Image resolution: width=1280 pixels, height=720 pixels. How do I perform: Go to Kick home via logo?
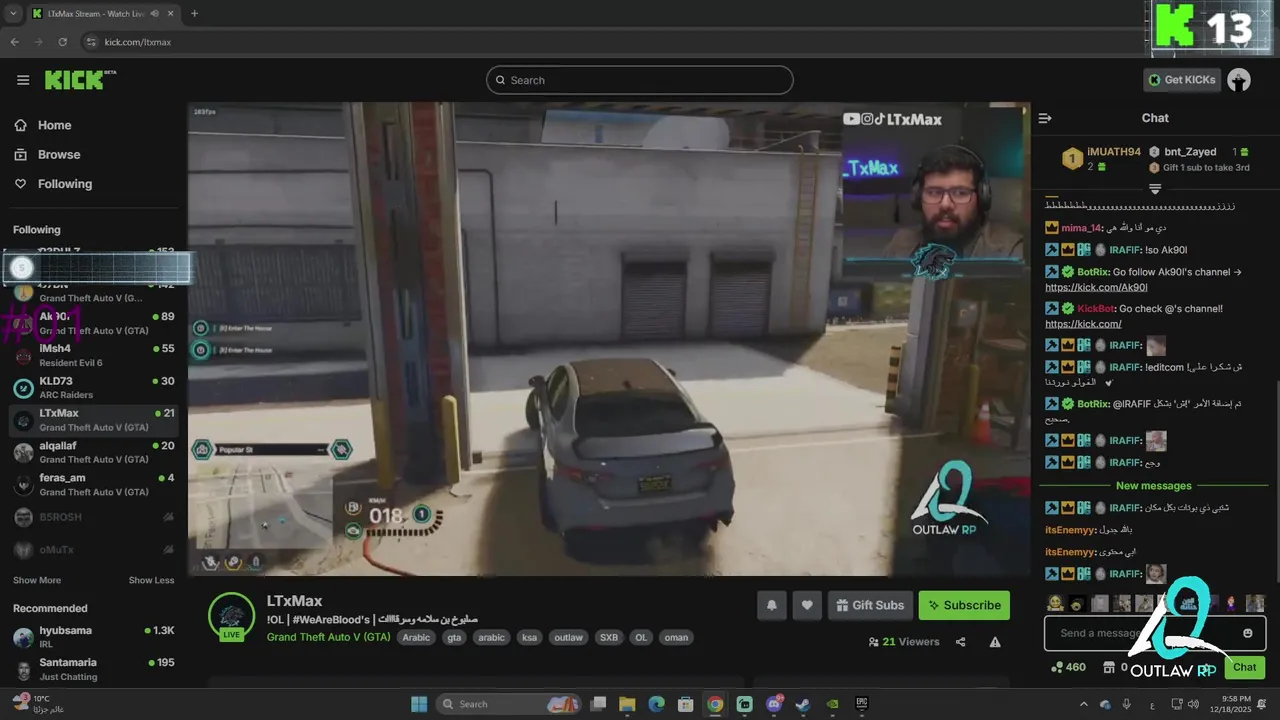coord(79,80)
